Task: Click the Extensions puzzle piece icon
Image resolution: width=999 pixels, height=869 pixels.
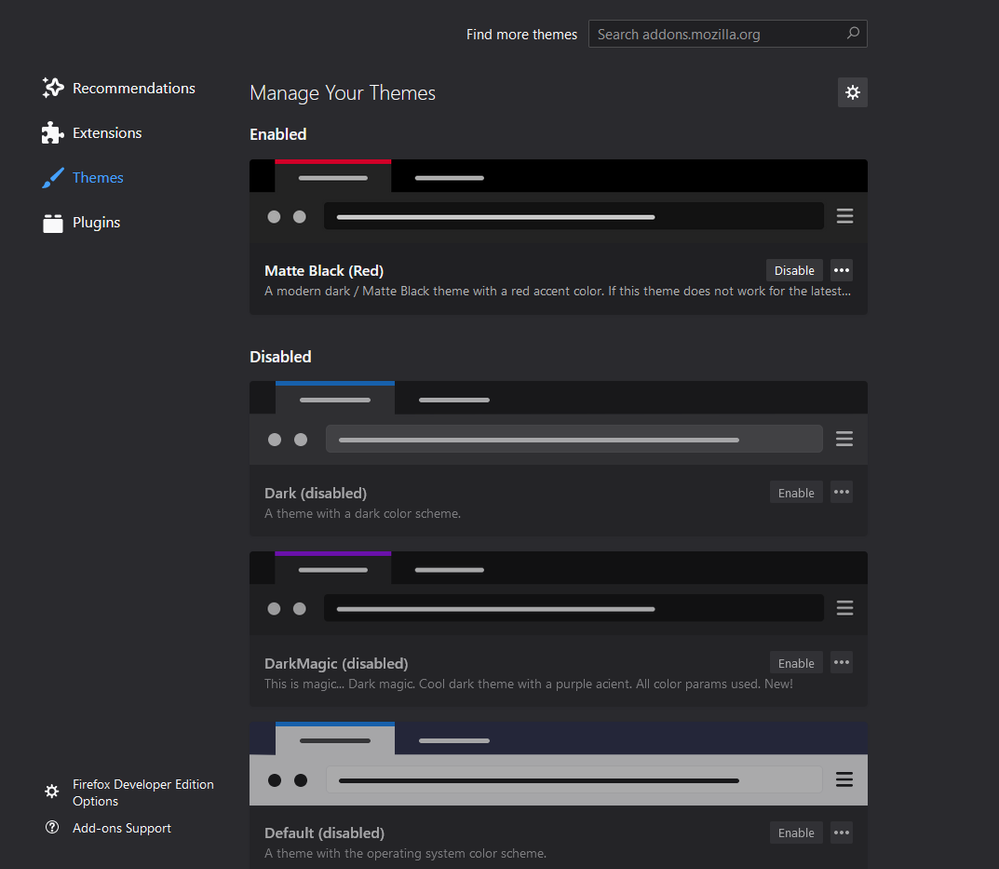Action: click(x=53, y=133)
